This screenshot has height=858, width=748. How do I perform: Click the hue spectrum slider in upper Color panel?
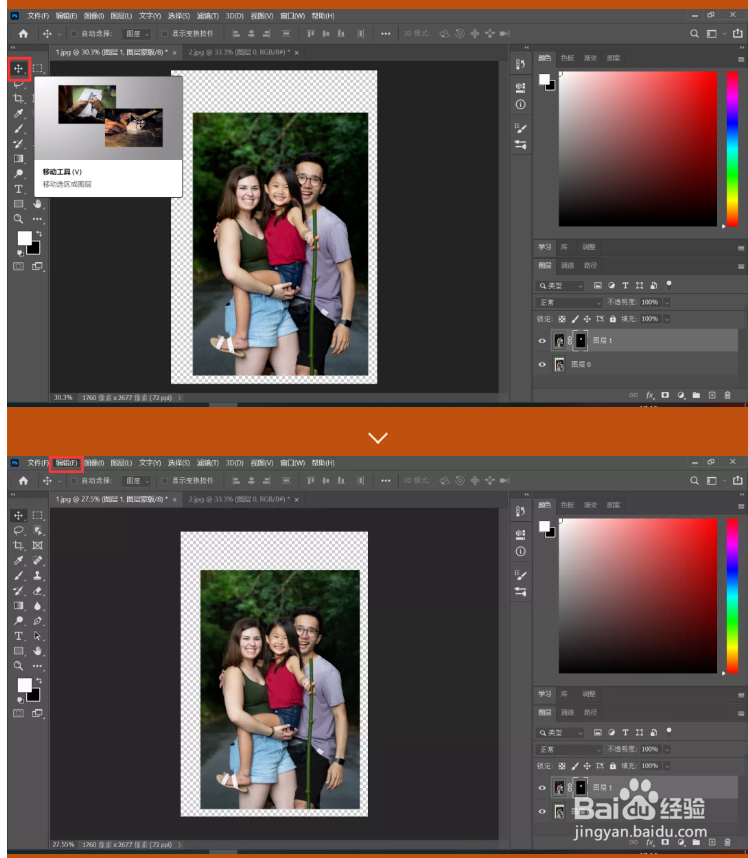point(732,149)
